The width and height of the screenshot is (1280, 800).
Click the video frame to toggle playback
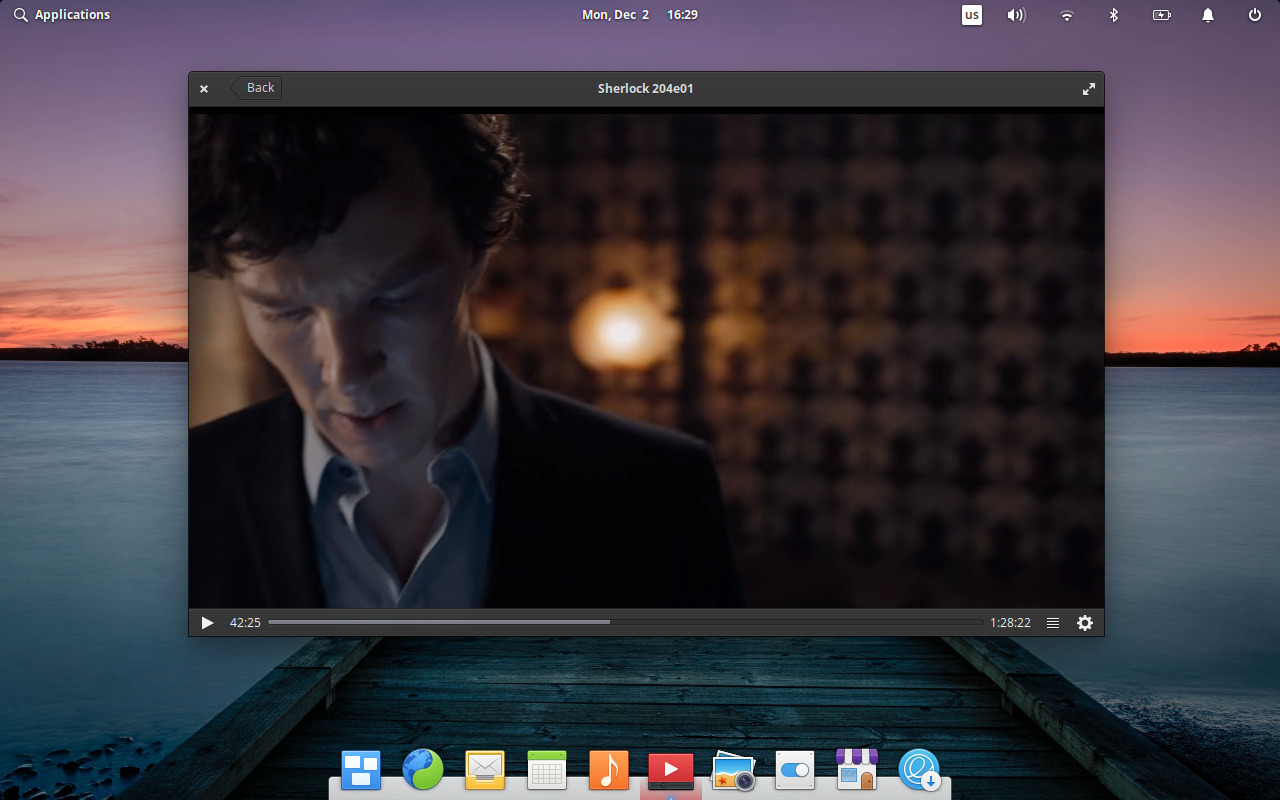point(646,360)
